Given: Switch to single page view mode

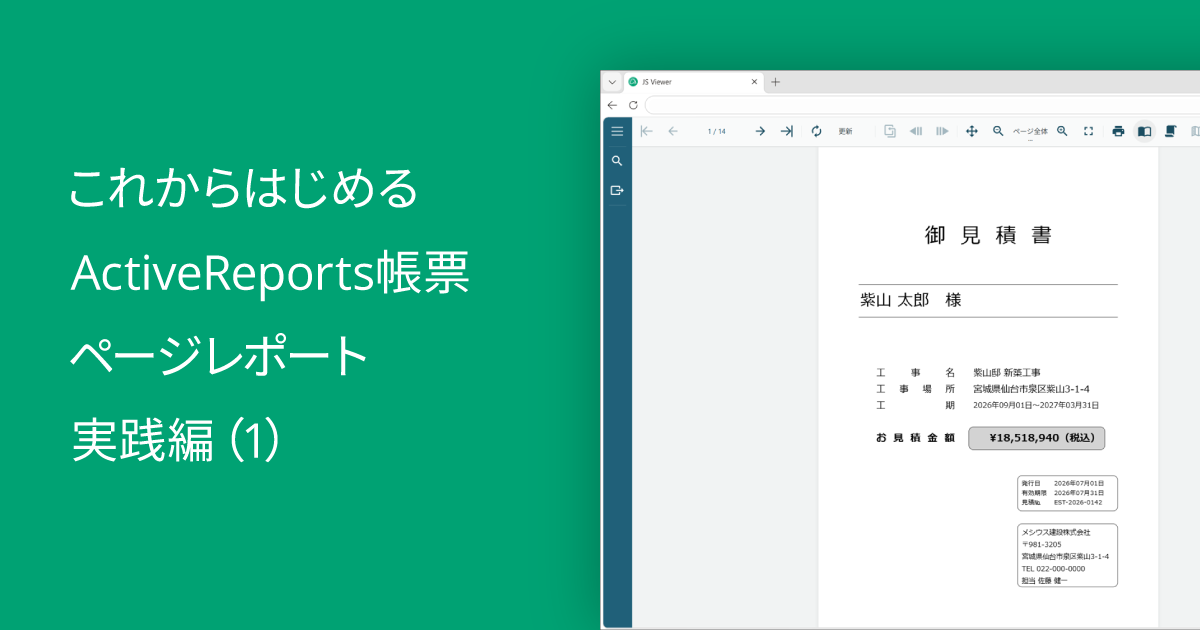Looking at the screenshot, I should 1145,131.
